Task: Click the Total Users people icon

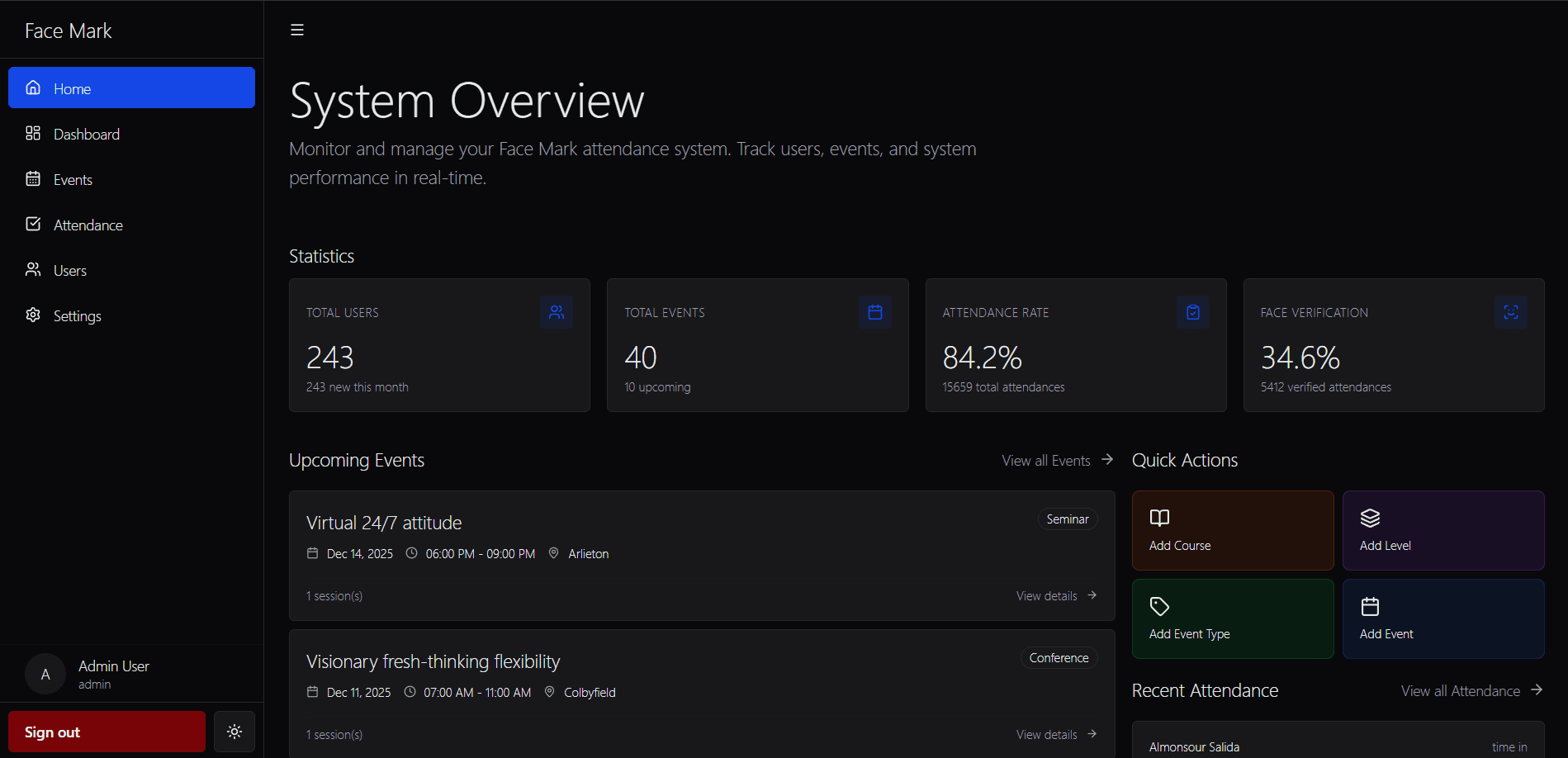Action: 557,312
